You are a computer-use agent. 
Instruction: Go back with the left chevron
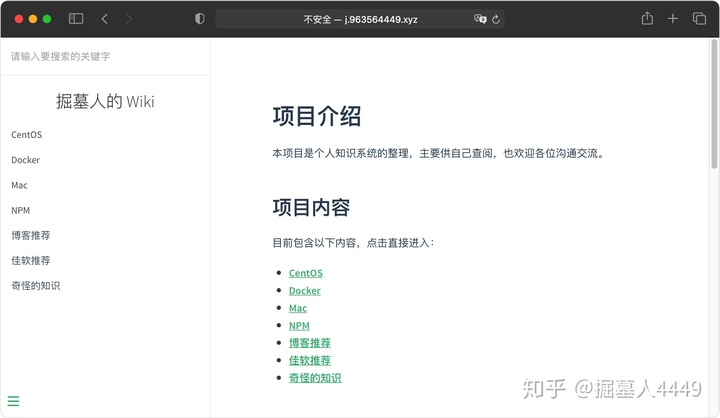(105, 19)
